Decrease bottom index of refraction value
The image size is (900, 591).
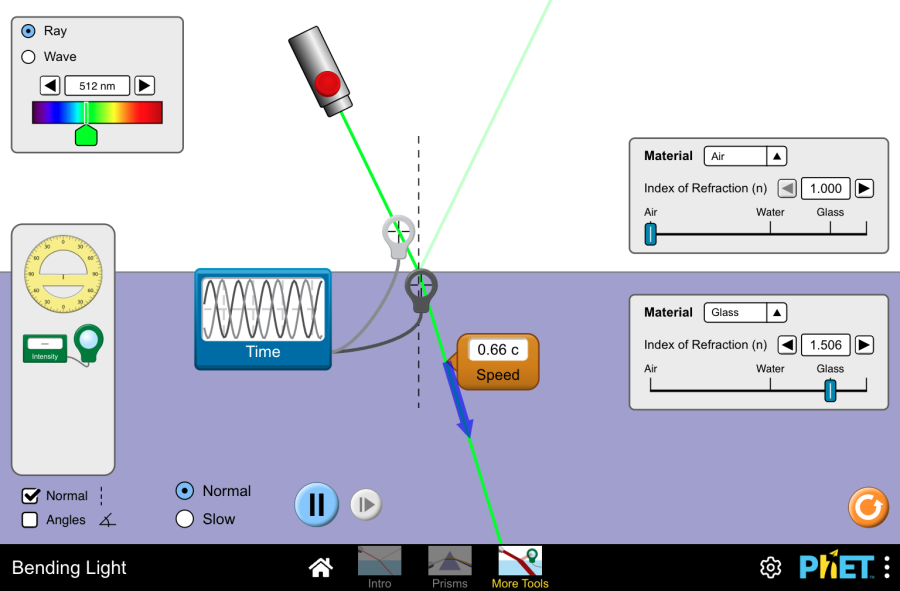pyautogui.click(x=787, y=345)
